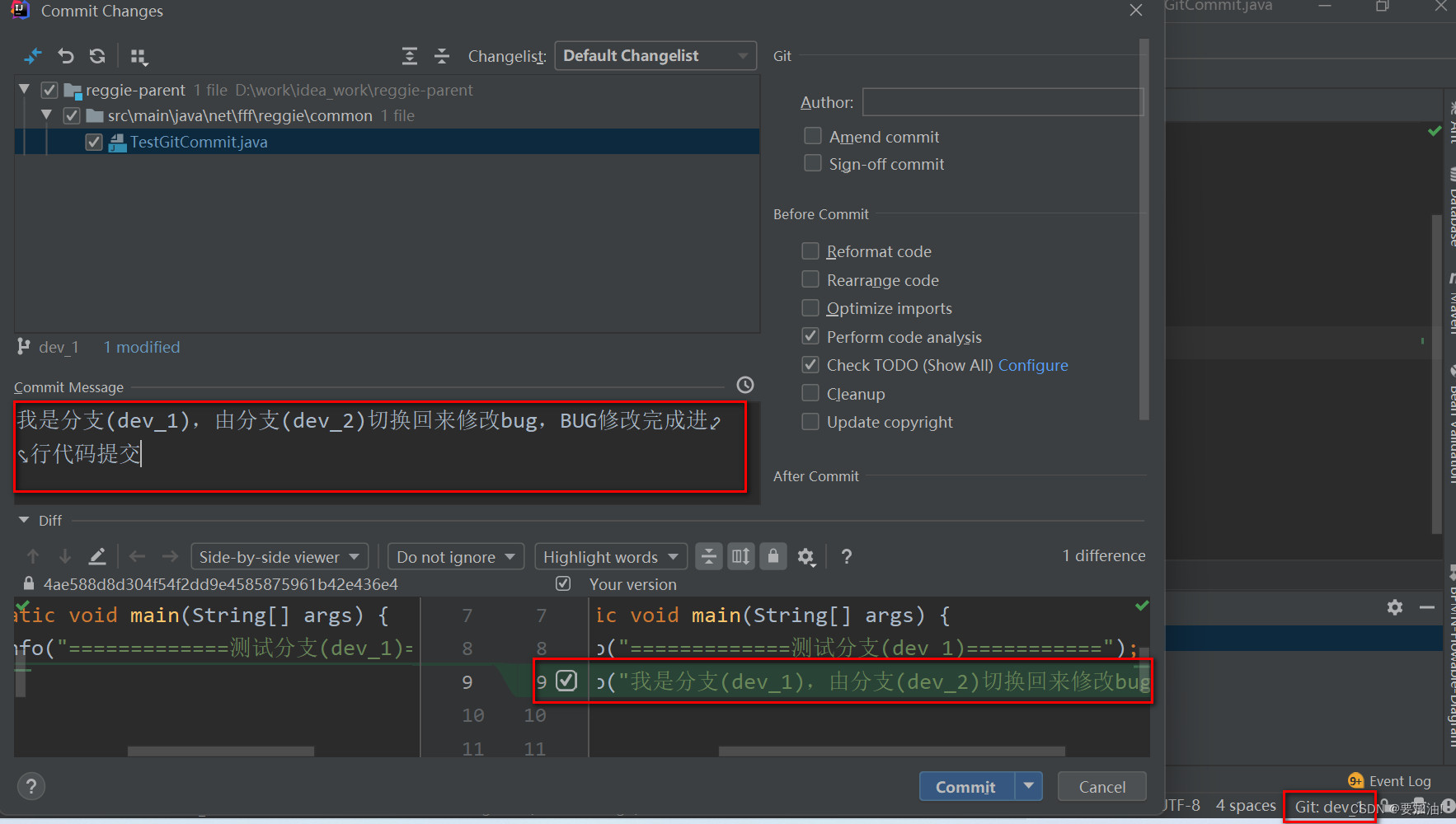Click the 1 modified link

(142, 347)
